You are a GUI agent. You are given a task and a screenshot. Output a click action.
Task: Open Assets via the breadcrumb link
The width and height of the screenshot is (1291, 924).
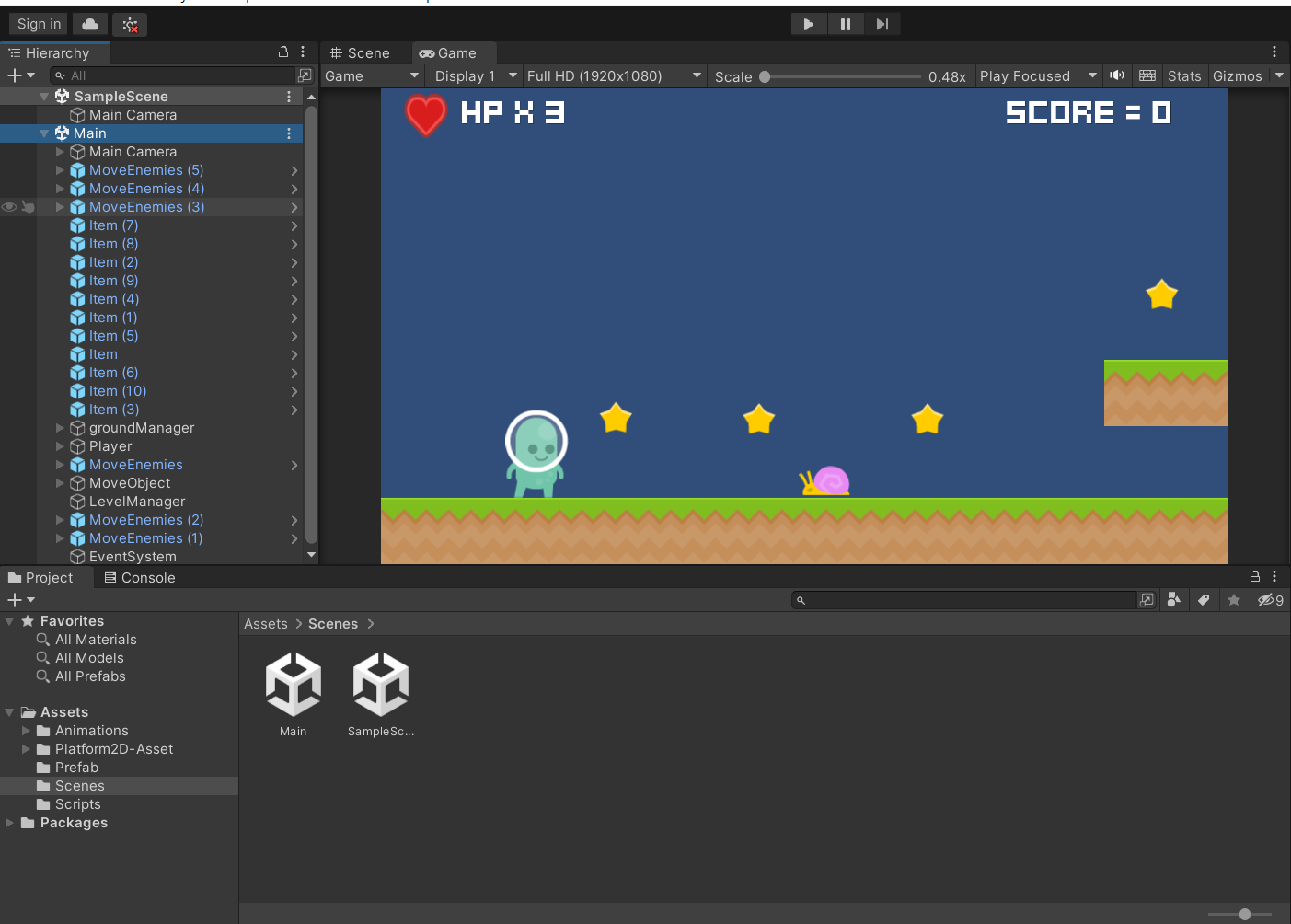(265, 623)
